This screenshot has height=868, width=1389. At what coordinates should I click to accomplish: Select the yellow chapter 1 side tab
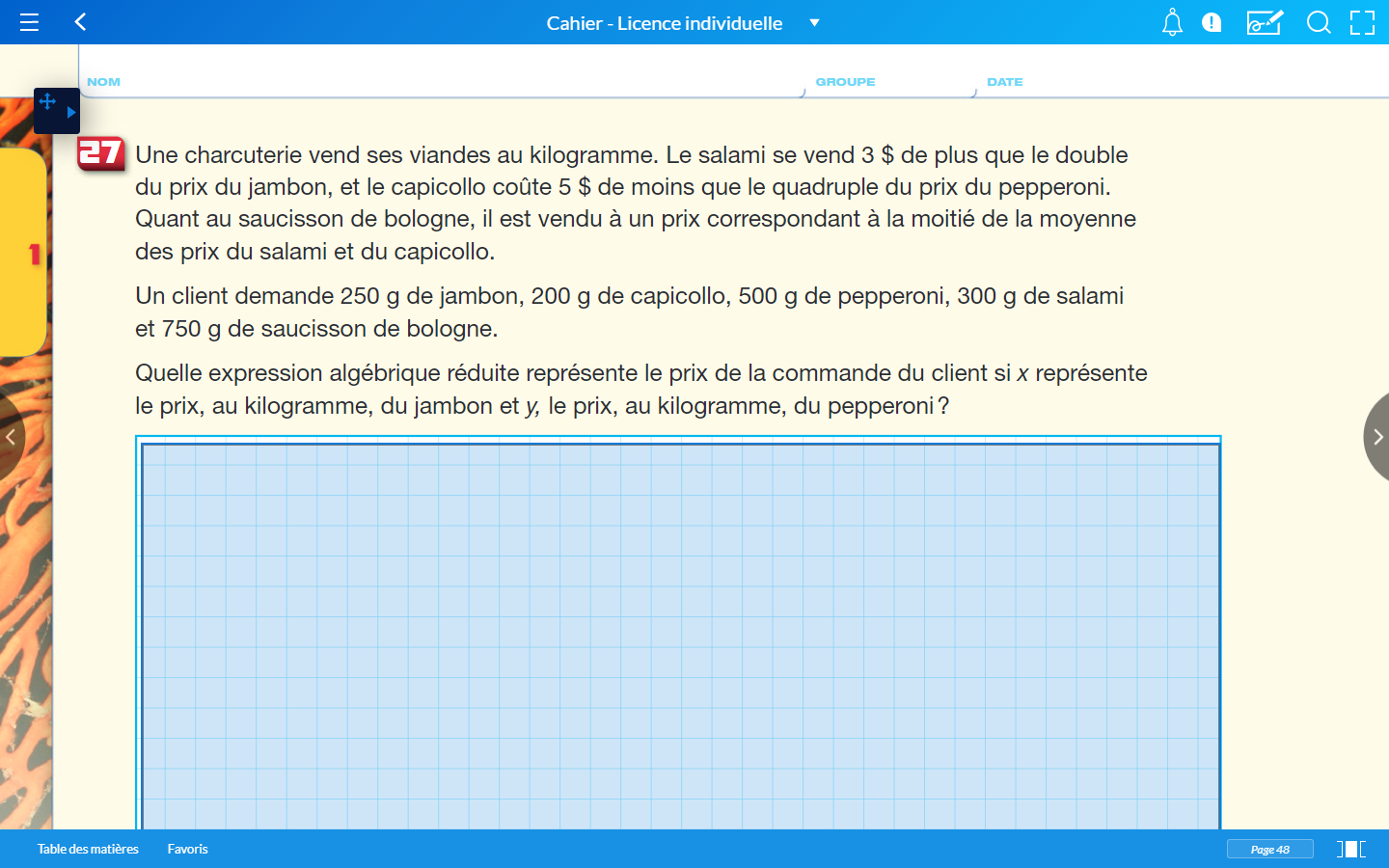(x=27, y=253)
